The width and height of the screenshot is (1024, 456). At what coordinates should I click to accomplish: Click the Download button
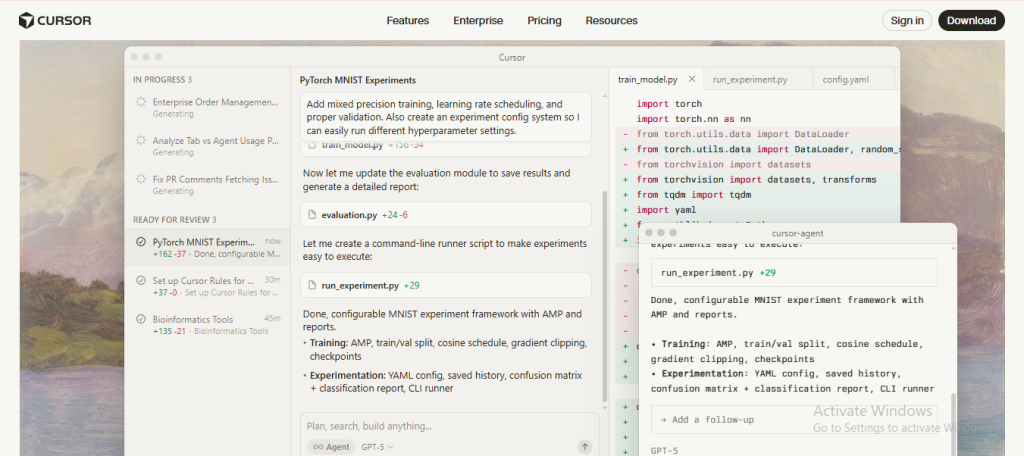(970, 20)
